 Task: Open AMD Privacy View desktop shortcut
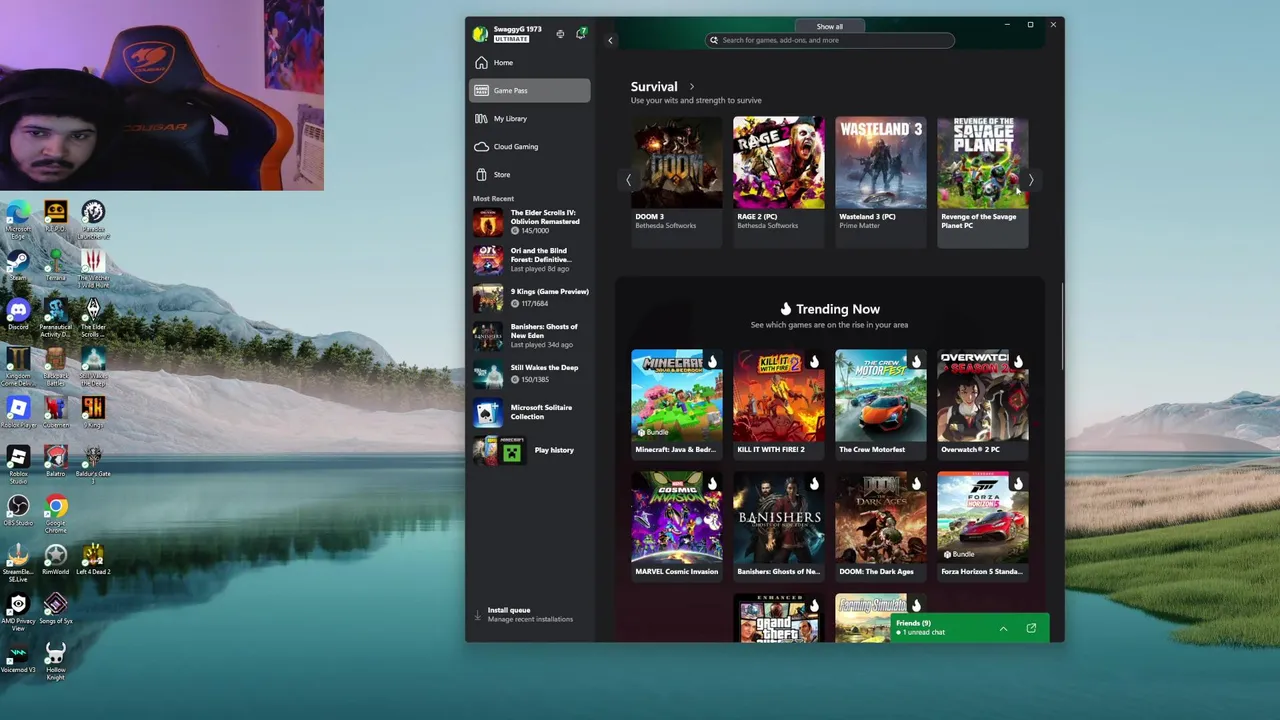(x=18, y=612)
